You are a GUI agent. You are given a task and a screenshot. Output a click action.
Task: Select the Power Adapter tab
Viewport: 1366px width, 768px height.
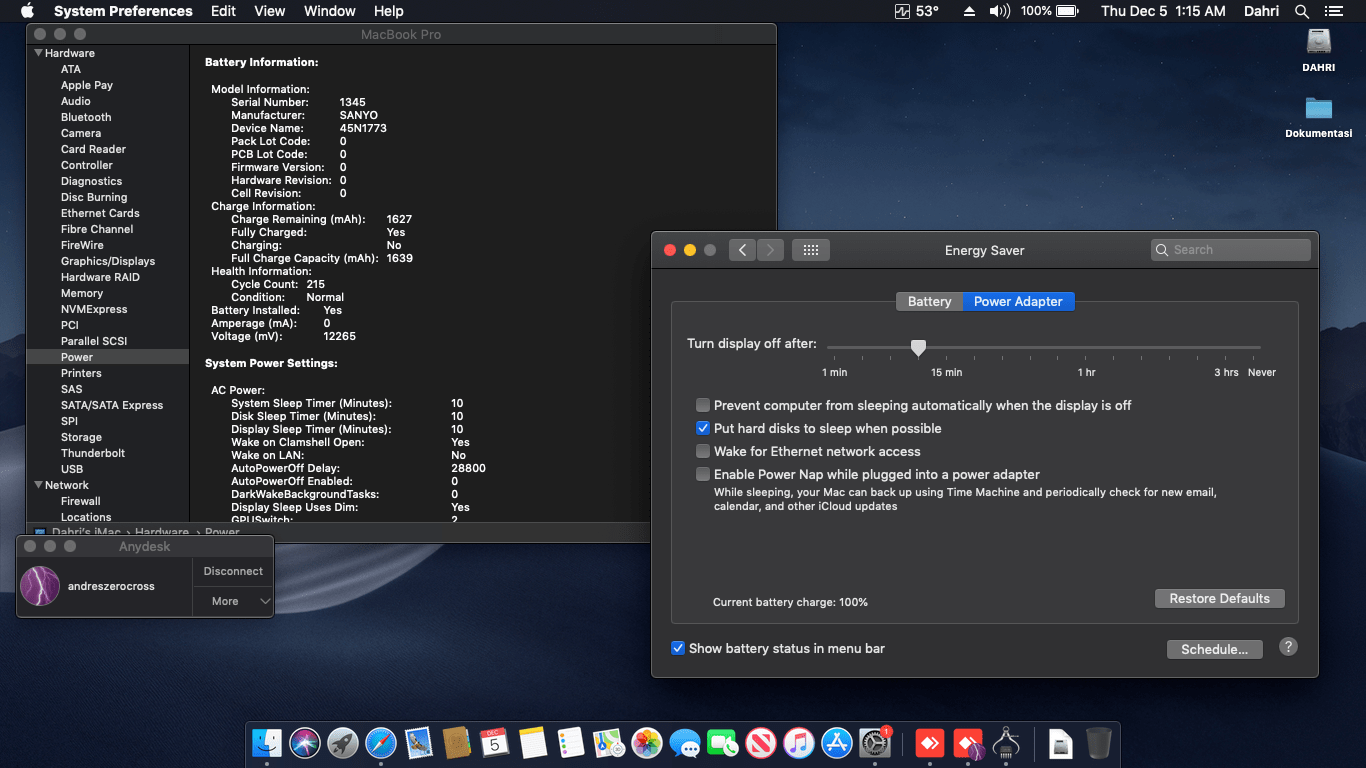click(1018, 301)
